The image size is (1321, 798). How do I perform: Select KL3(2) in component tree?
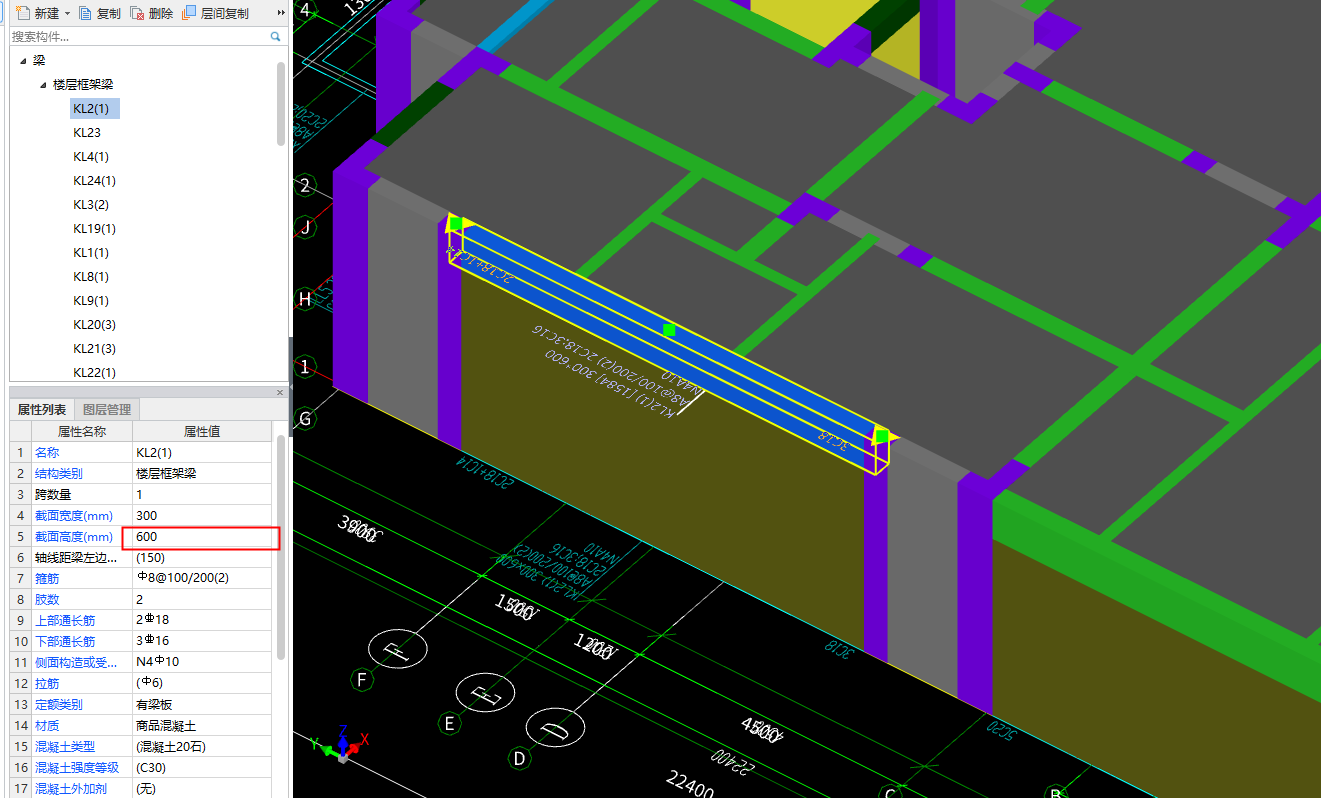tap(91, 204)
